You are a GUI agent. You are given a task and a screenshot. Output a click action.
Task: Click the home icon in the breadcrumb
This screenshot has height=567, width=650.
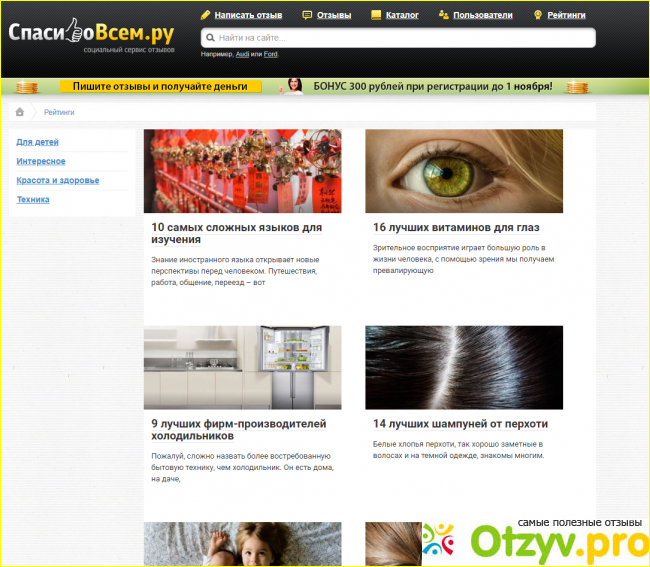point(21,112)
